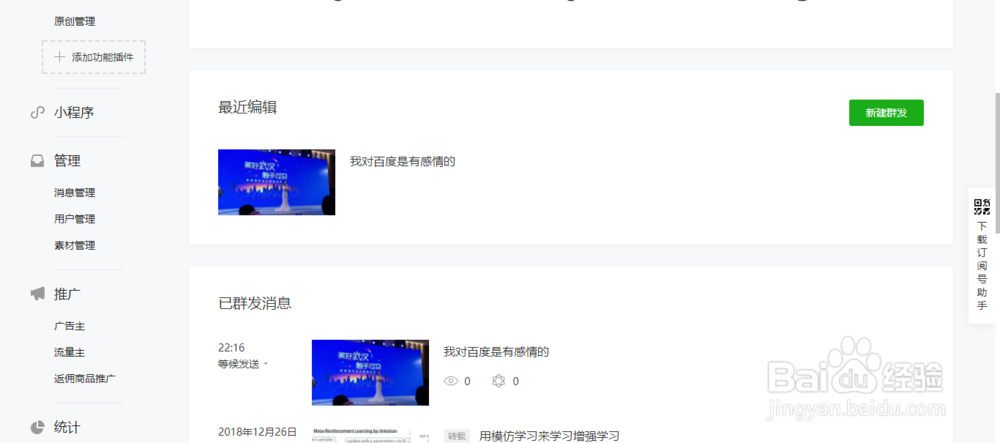1000x443 pixels.
Task: Select the 管理 sidebar section label
Action: pos(67,161)
